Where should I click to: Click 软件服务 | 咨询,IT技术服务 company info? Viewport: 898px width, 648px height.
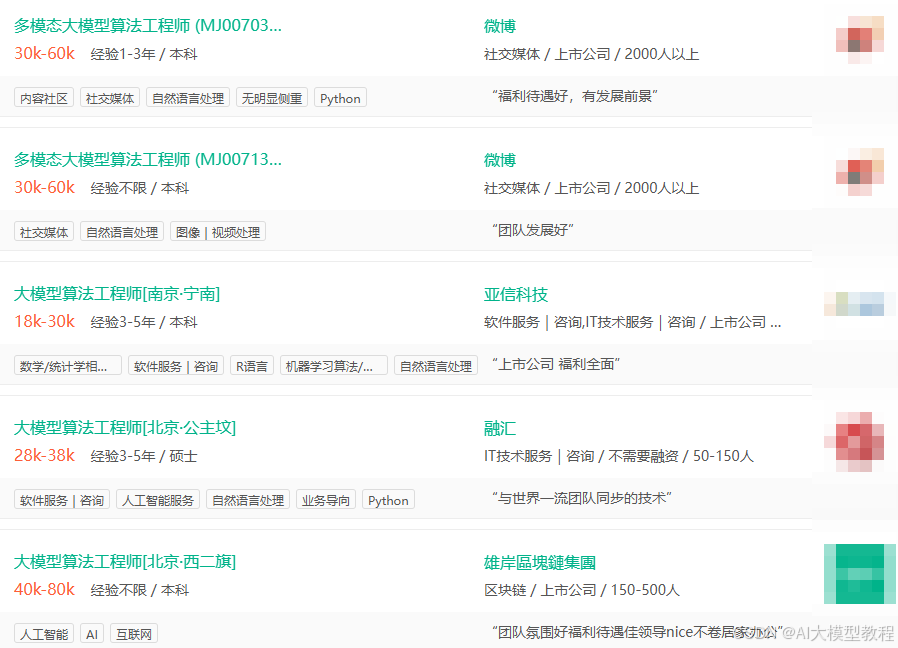coord(632,322)
